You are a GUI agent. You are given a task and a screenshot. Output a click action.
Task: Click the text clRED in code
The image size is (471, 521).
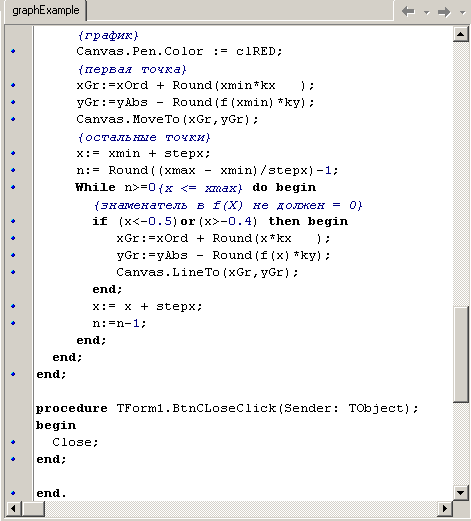pyautogui.click(x=256, y=51)
